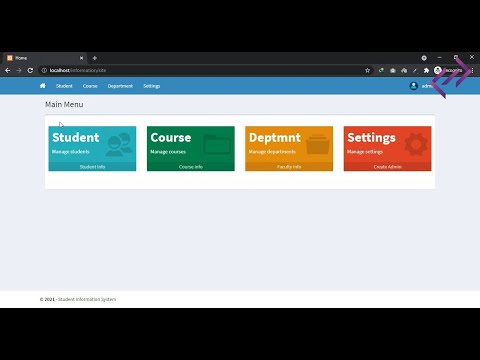Click the Student card heading

tap(76, 137)
